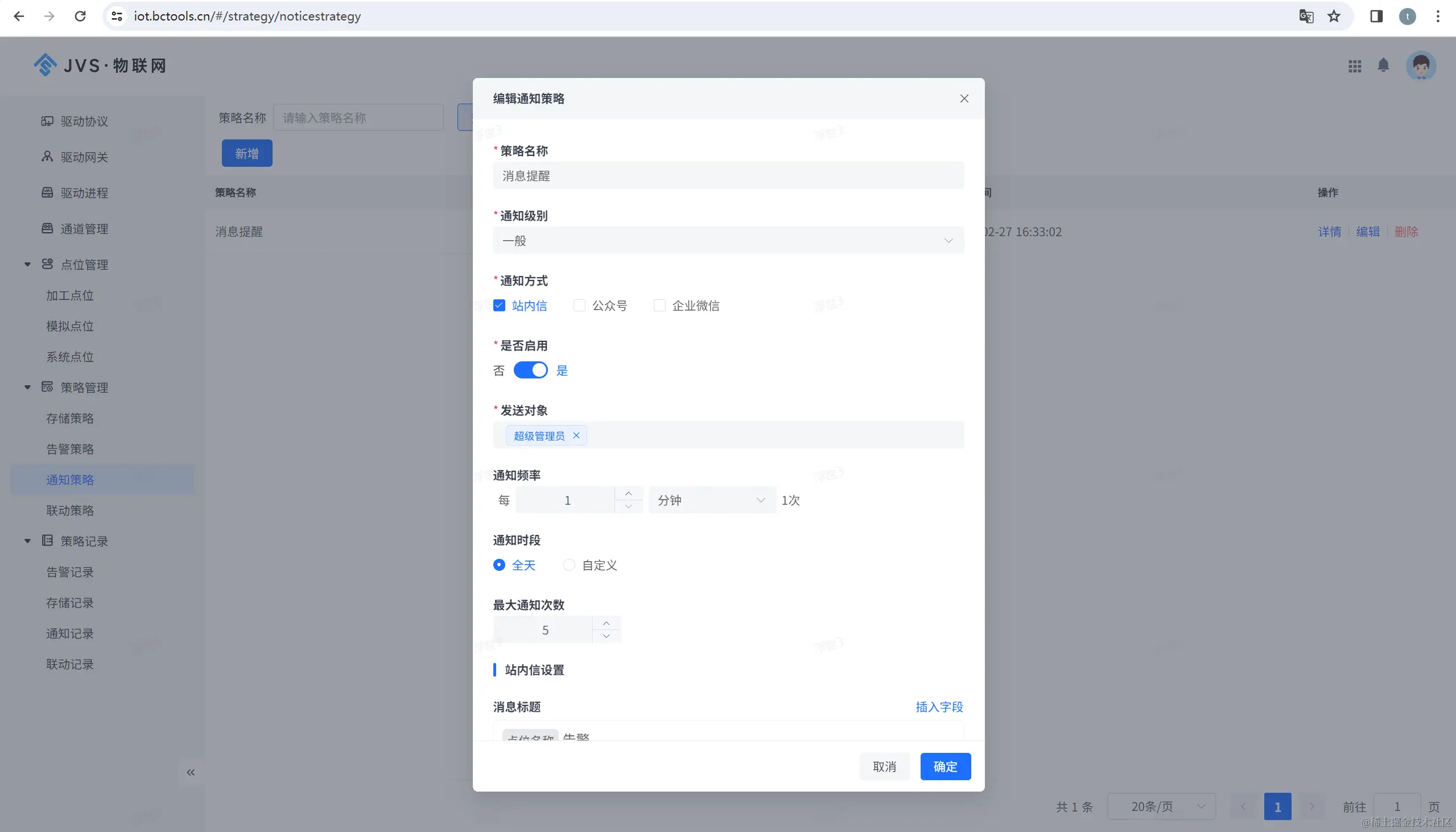This screenshot has width=1456, height=832.
Task: Collapse the 策略管理 tree section
Action: point(27,388)
